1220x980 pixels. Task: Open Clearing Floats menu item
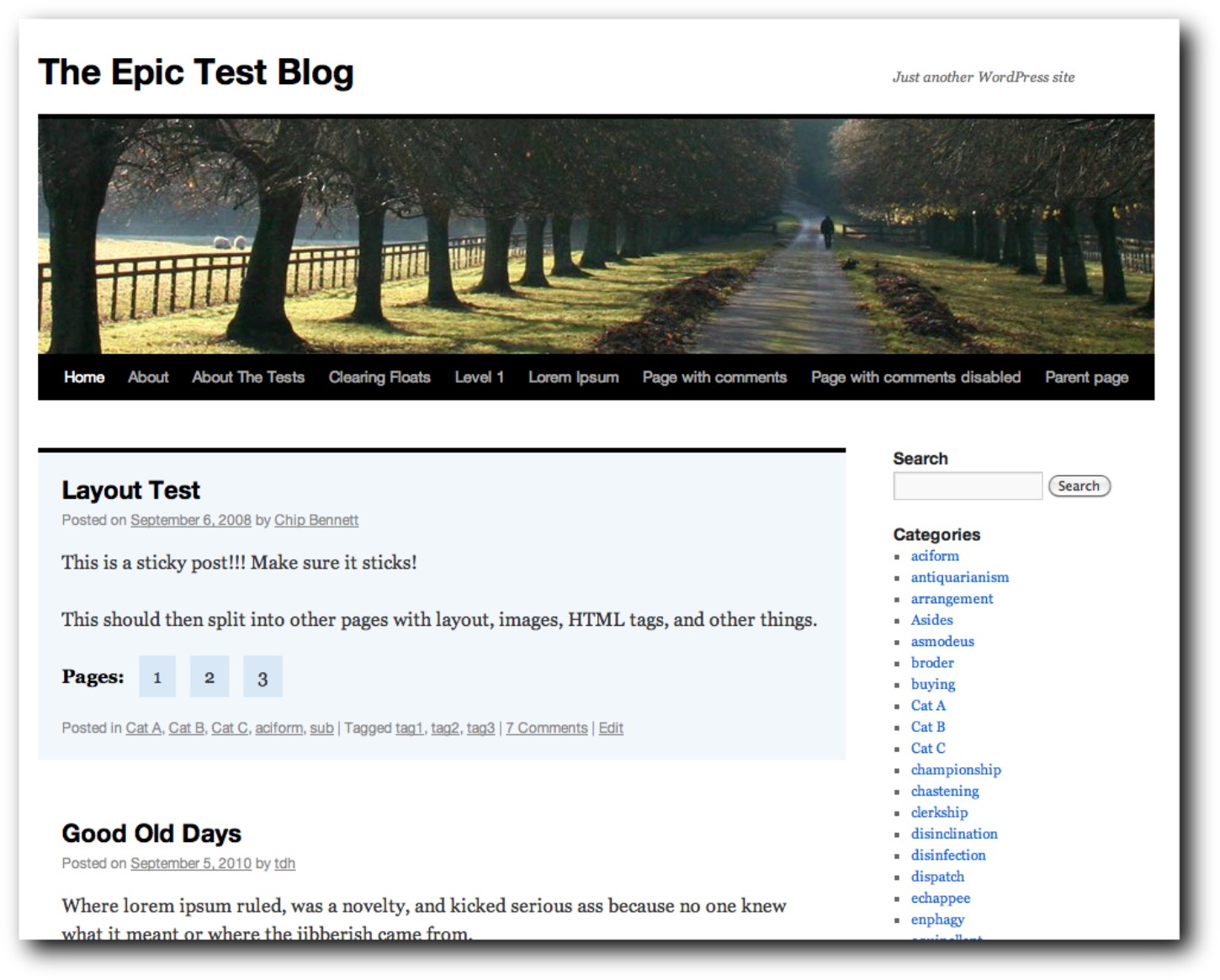point(379,377)
